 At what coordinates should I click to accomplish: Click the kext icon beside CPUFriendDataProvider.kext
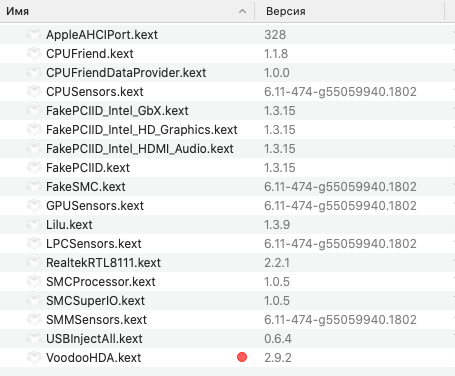coord(34,72)
